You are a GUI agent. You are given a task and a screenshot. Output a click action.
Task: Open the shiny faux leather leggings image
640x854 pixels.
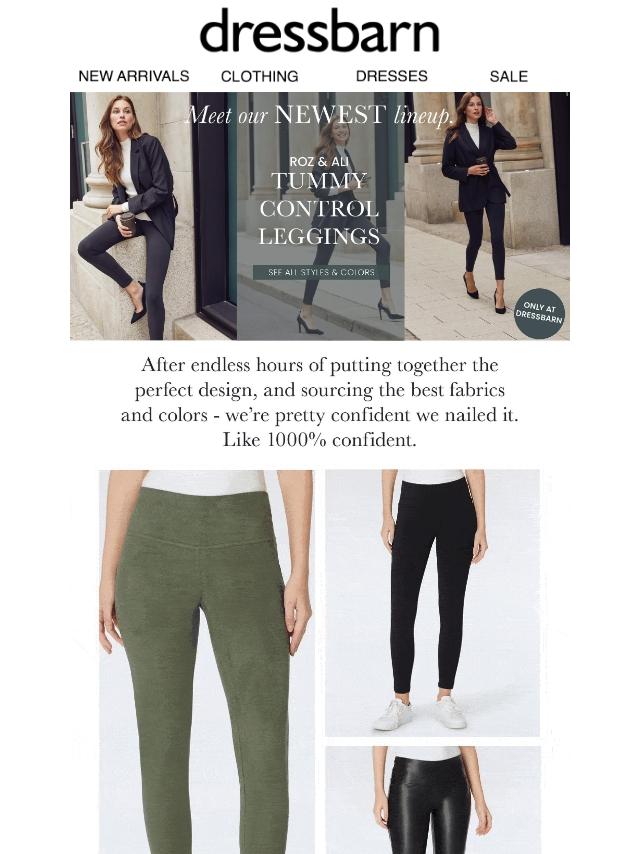click(x=432, y=800)
